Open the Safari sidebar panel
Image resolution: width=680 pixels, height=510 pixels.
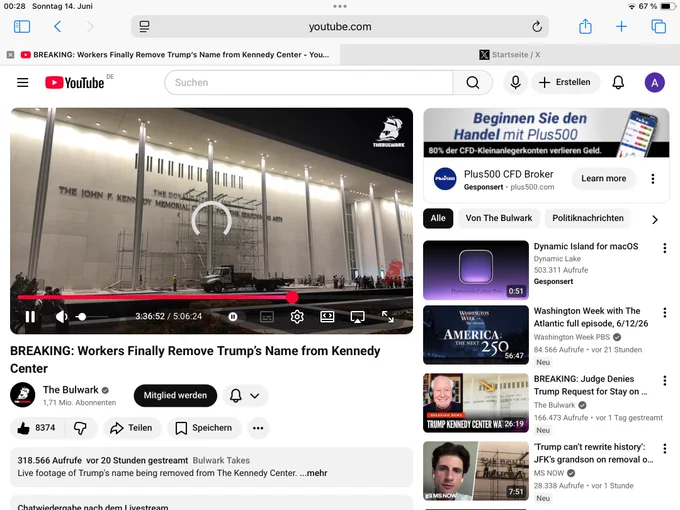(x=22, y=26)
